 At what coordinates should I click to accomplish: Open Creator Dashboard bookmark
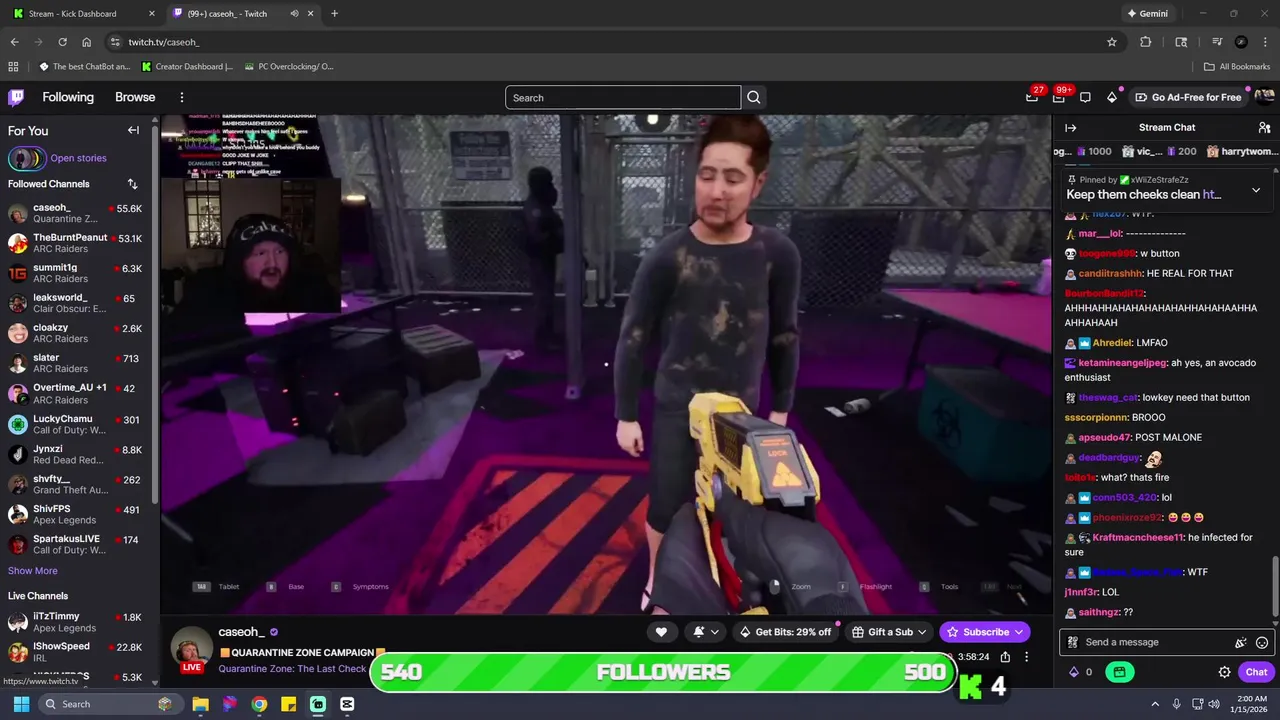[x=188, y=67]
